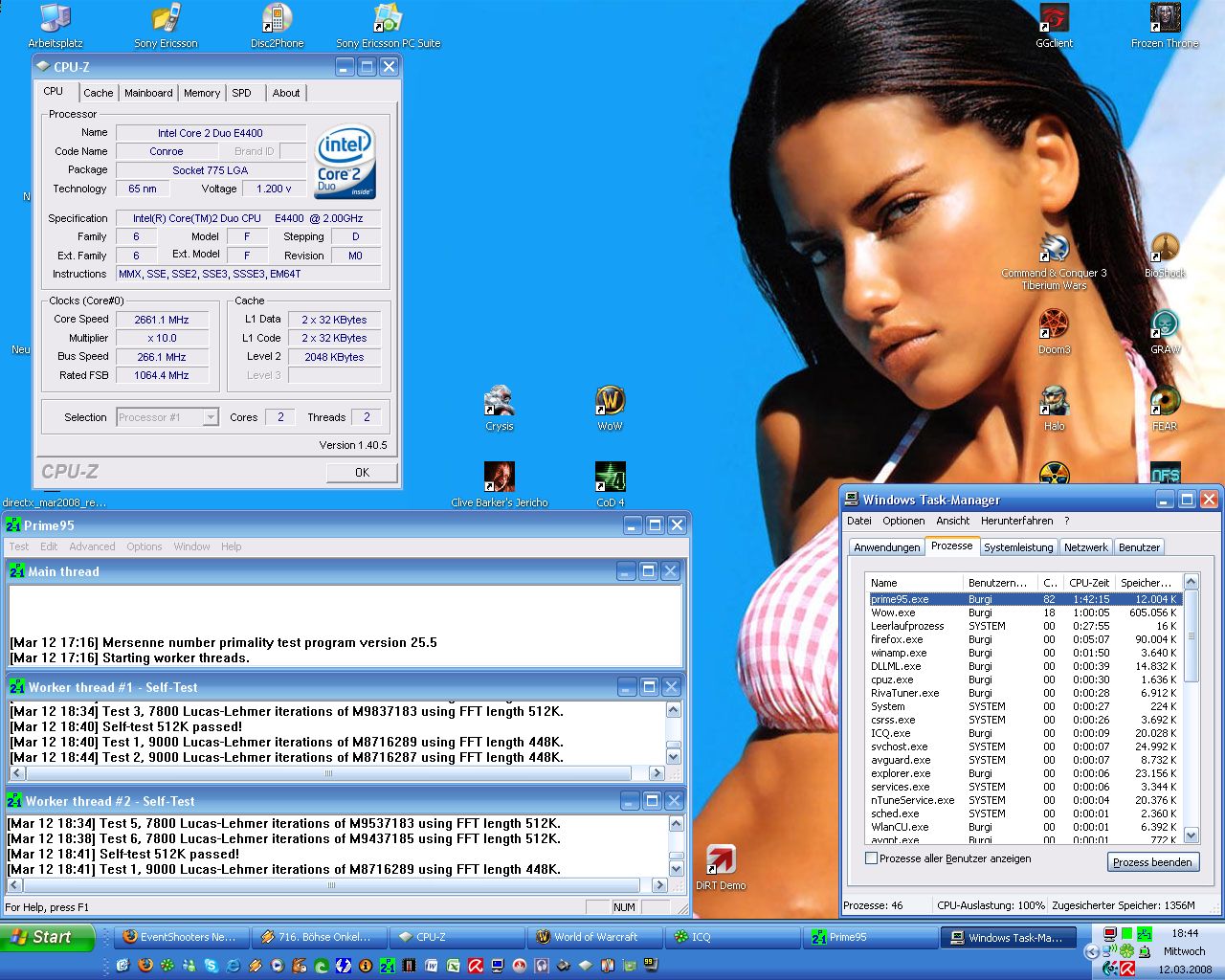The image size is (1225, 980).
Task: Sort processes by CPU-Zeit column header
Action: click(x=1089, y=583)
